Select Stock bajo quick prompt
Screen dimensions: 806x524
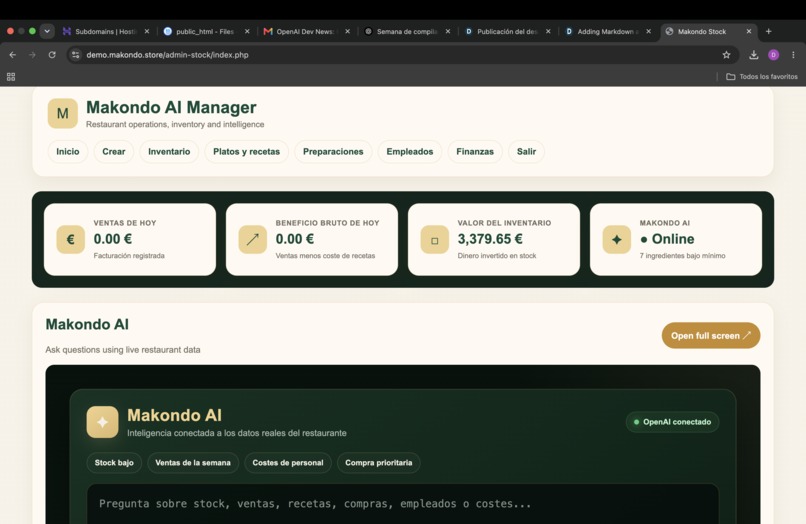(x=114, y=463)
